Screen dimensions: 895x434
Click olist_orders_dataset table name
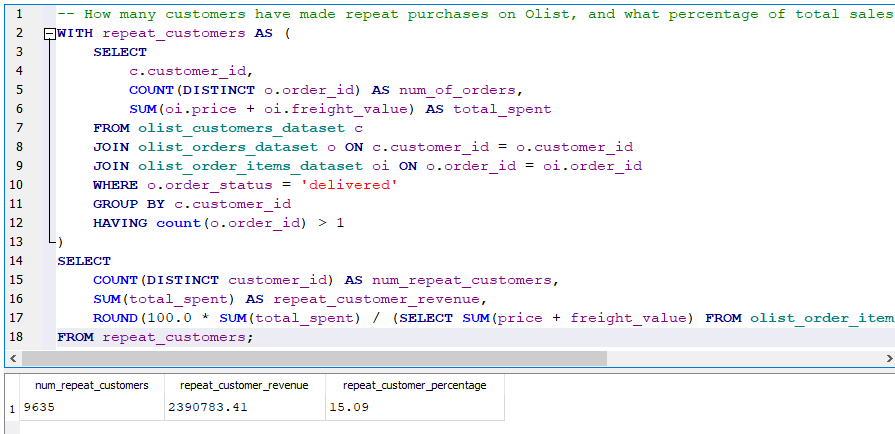228,147
